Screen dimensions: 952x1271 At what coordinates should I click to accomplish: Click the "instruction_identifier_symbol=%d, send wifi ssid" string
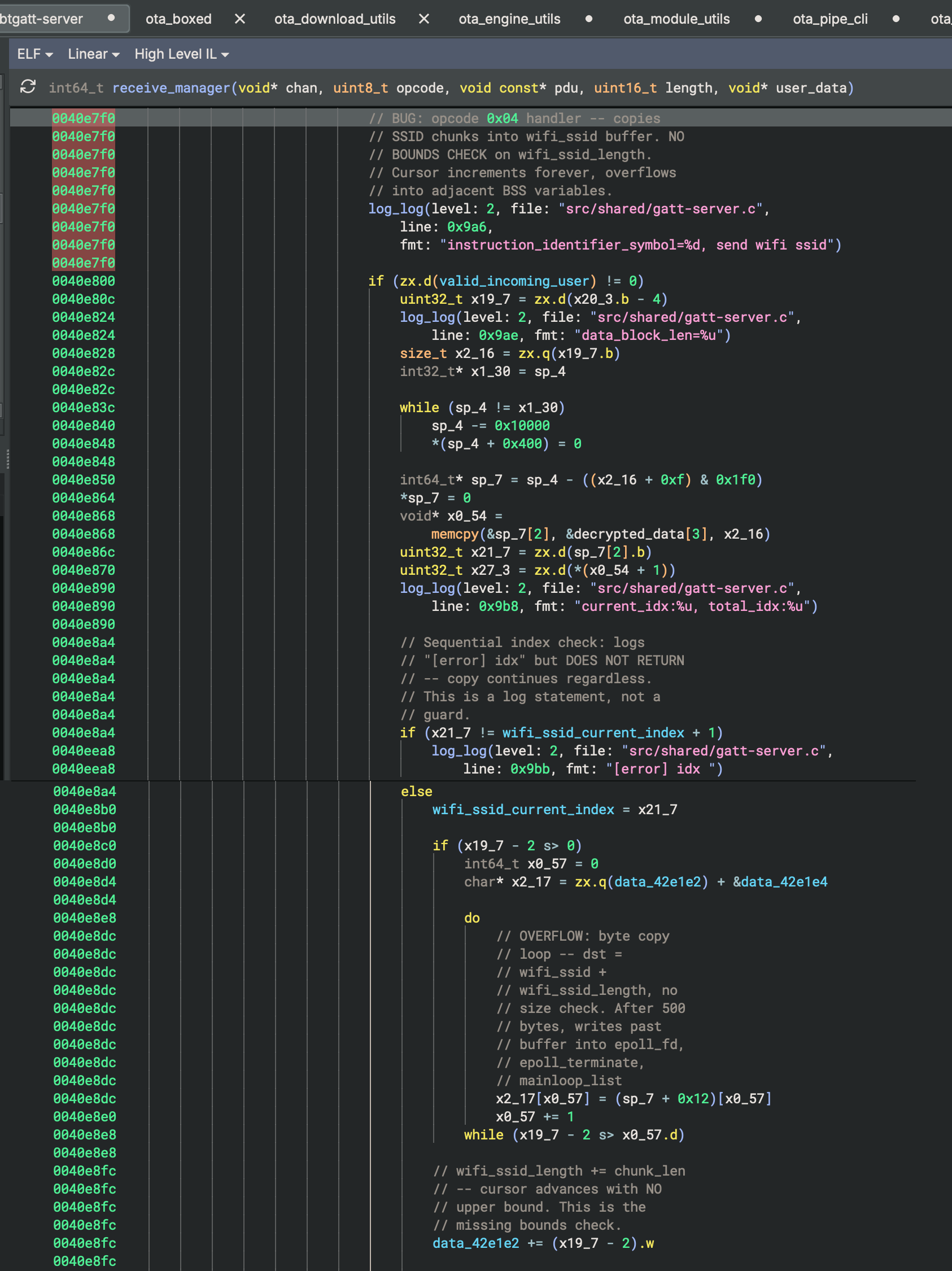[636, 245]
